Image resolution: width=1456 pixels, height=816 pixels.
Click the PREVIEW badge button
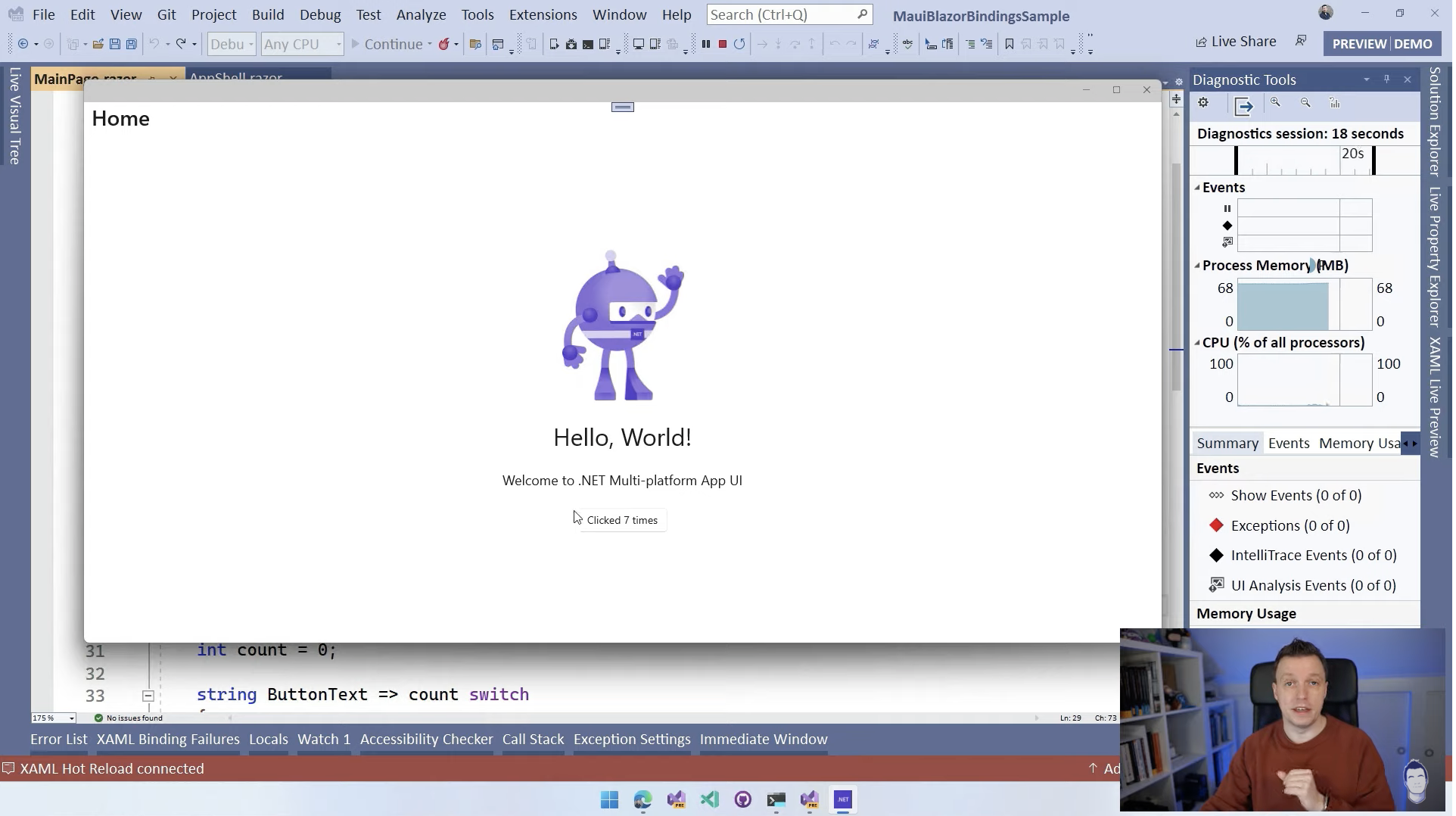click(x=1359, y=44)
